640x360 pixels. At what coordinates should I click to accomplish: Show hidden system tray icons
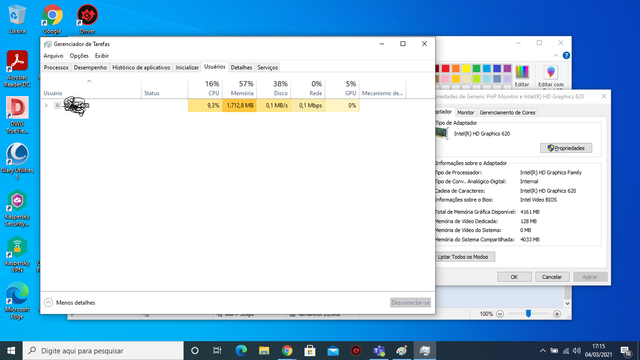pos(542,351)
